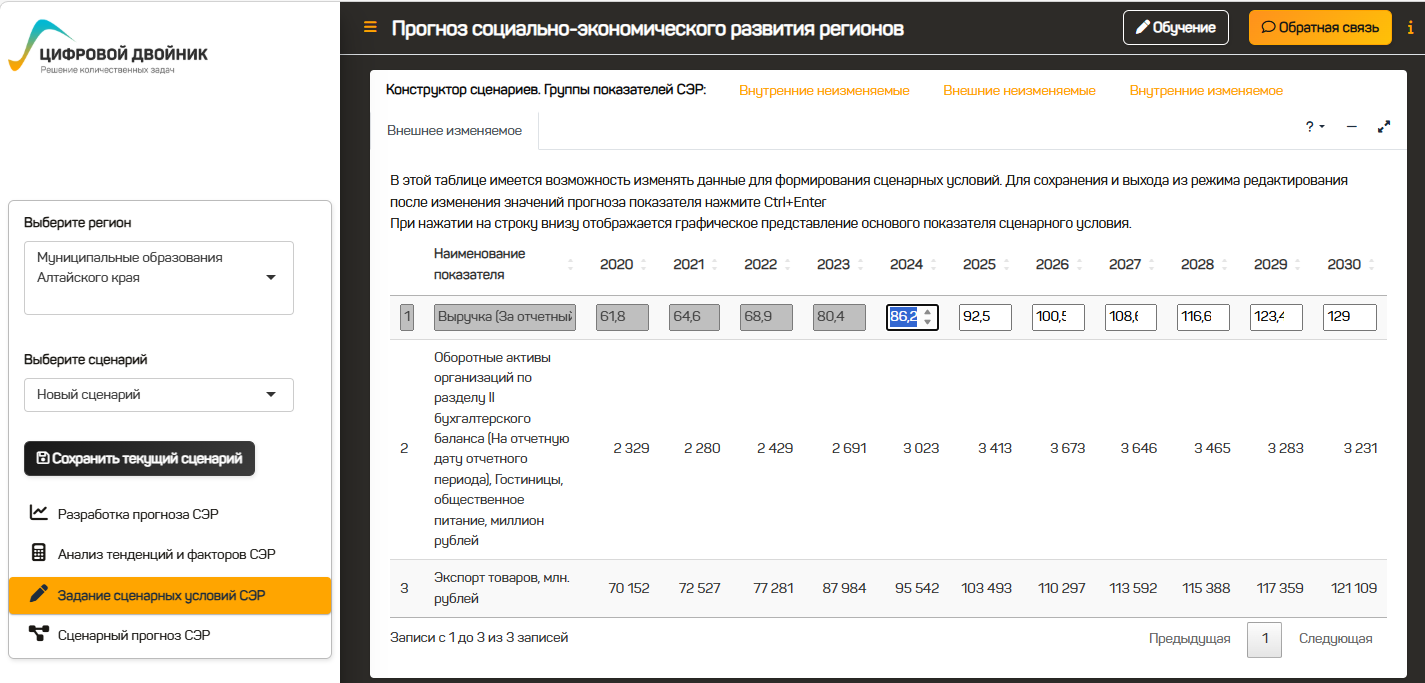Screen dimensions: 1425x683
Task: Switch to Внутренние неизменяемые tab
Action: pos(824,91)
